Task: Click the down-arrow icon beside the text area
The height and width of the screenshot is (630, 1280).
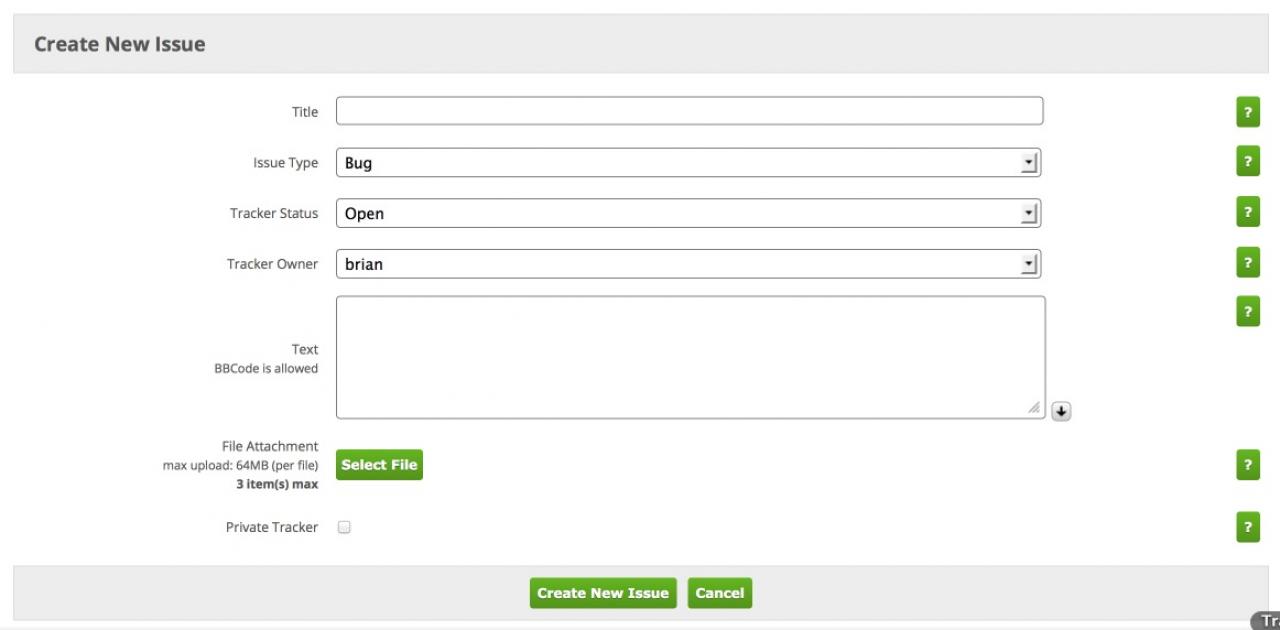Action: point(1061,411)
